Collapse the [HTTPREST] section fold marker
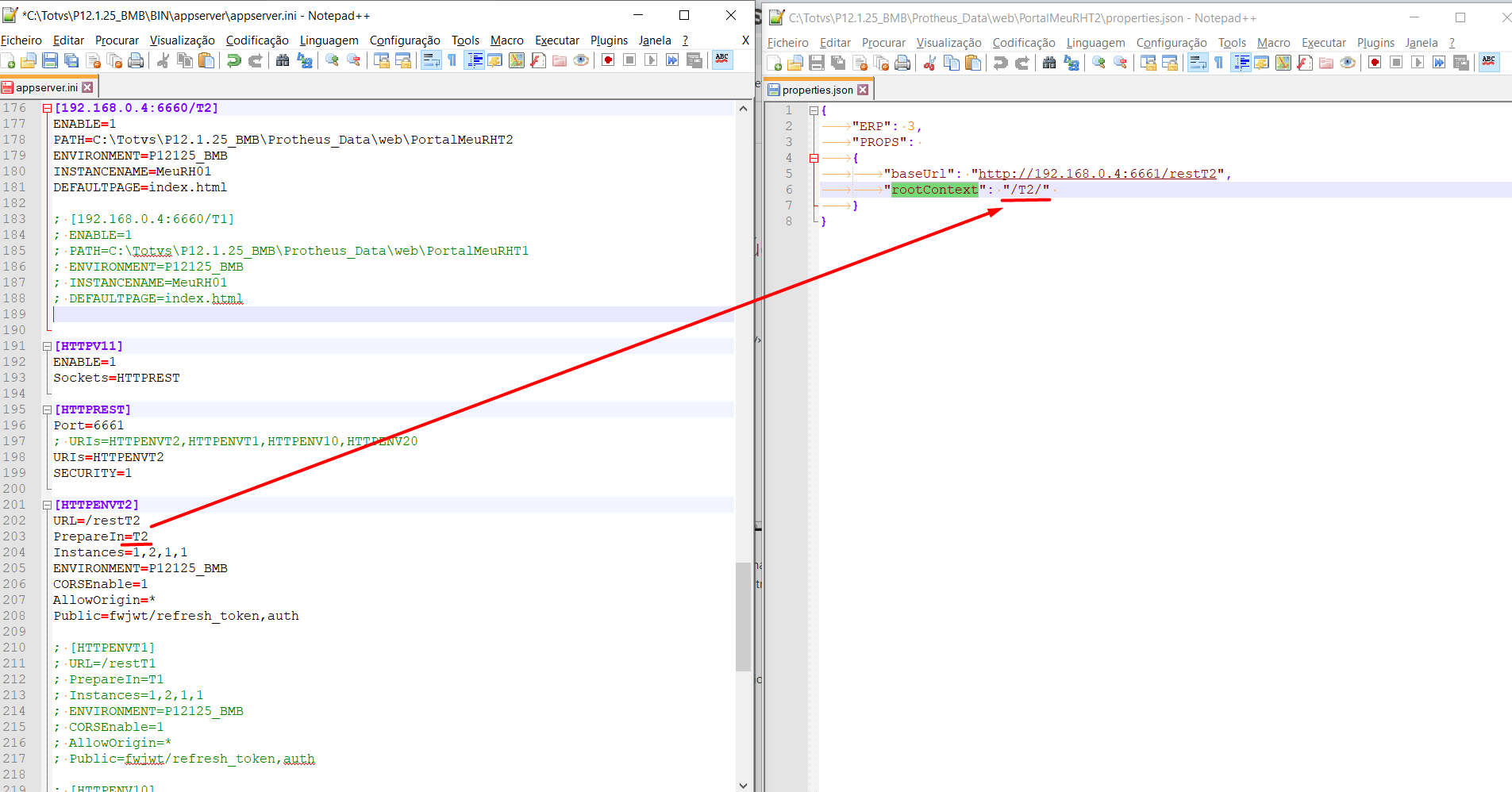 [x=47, y=409]
